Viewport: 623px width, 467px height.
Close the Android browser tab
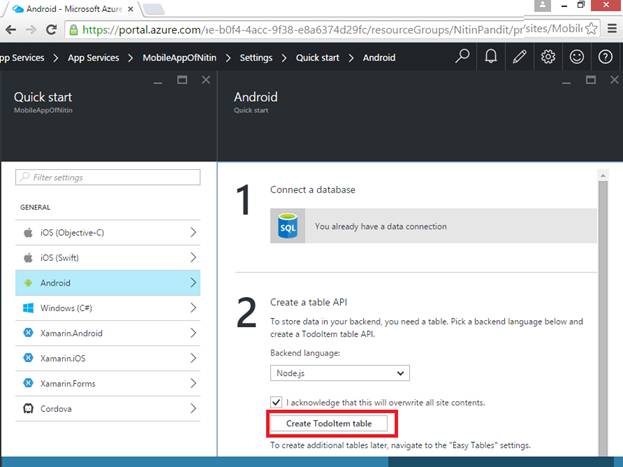tap(130, 9)
